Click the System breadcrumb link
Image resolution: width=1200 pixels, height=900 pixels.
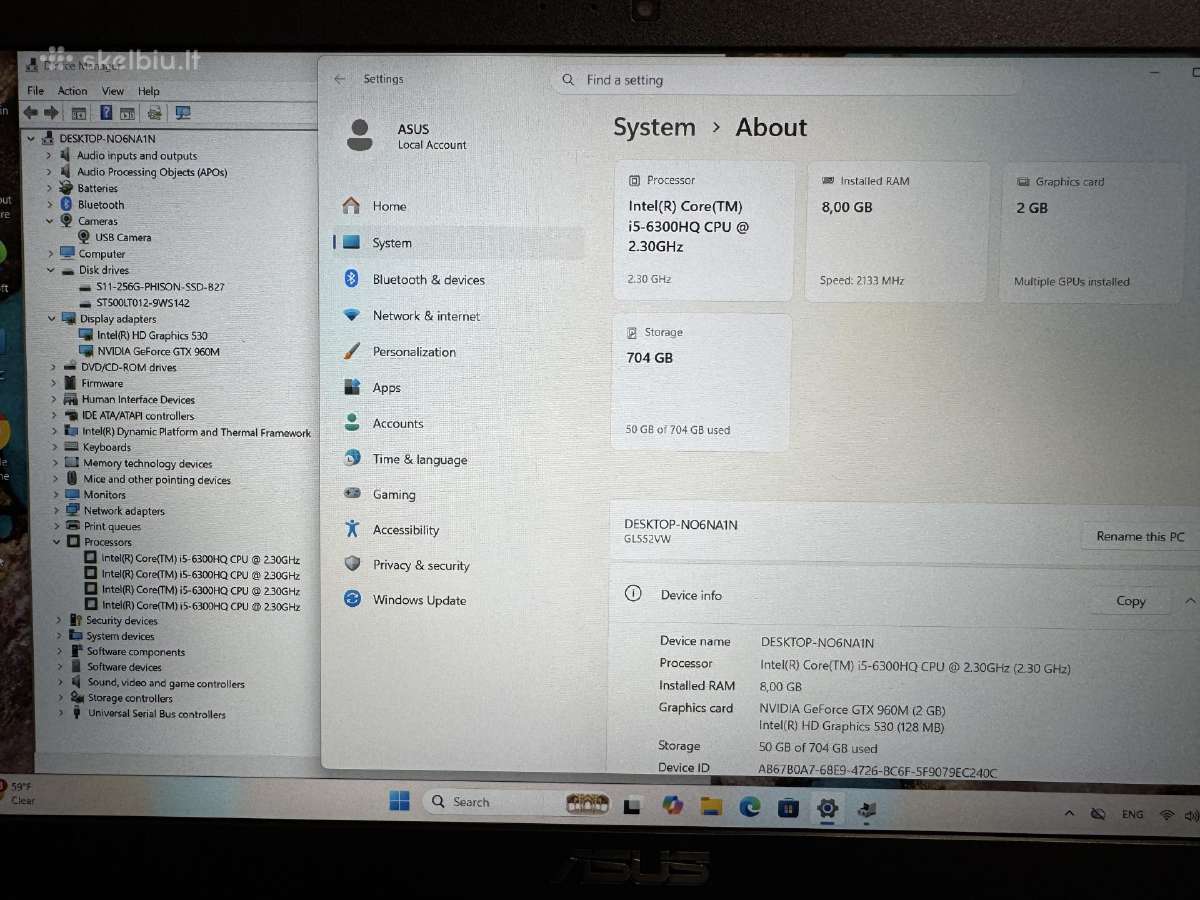pyautogui.click(x=654, y=127)
